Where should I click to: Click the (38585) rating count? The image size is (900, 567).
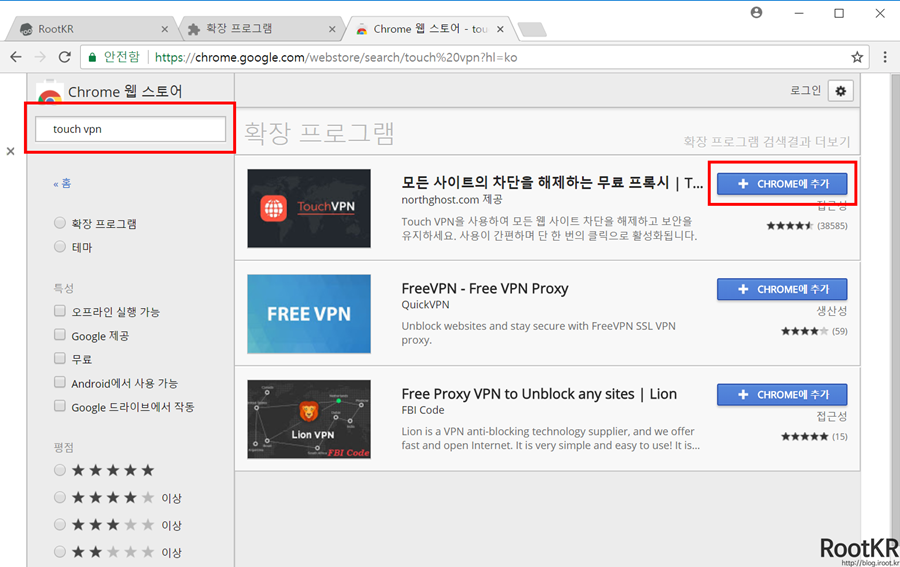click(x=832, y=226)
